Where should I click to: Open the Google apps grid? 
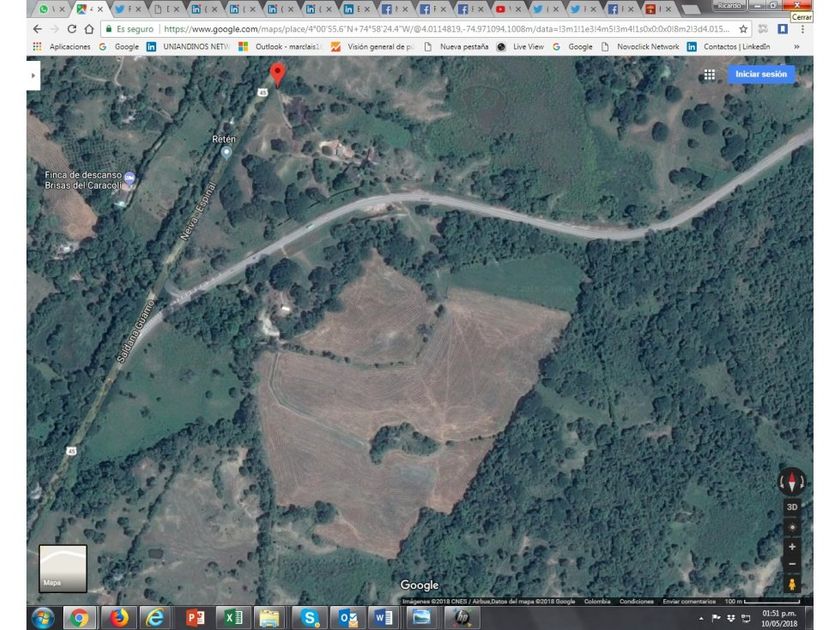pyautogui.click(x=709, y=74)
